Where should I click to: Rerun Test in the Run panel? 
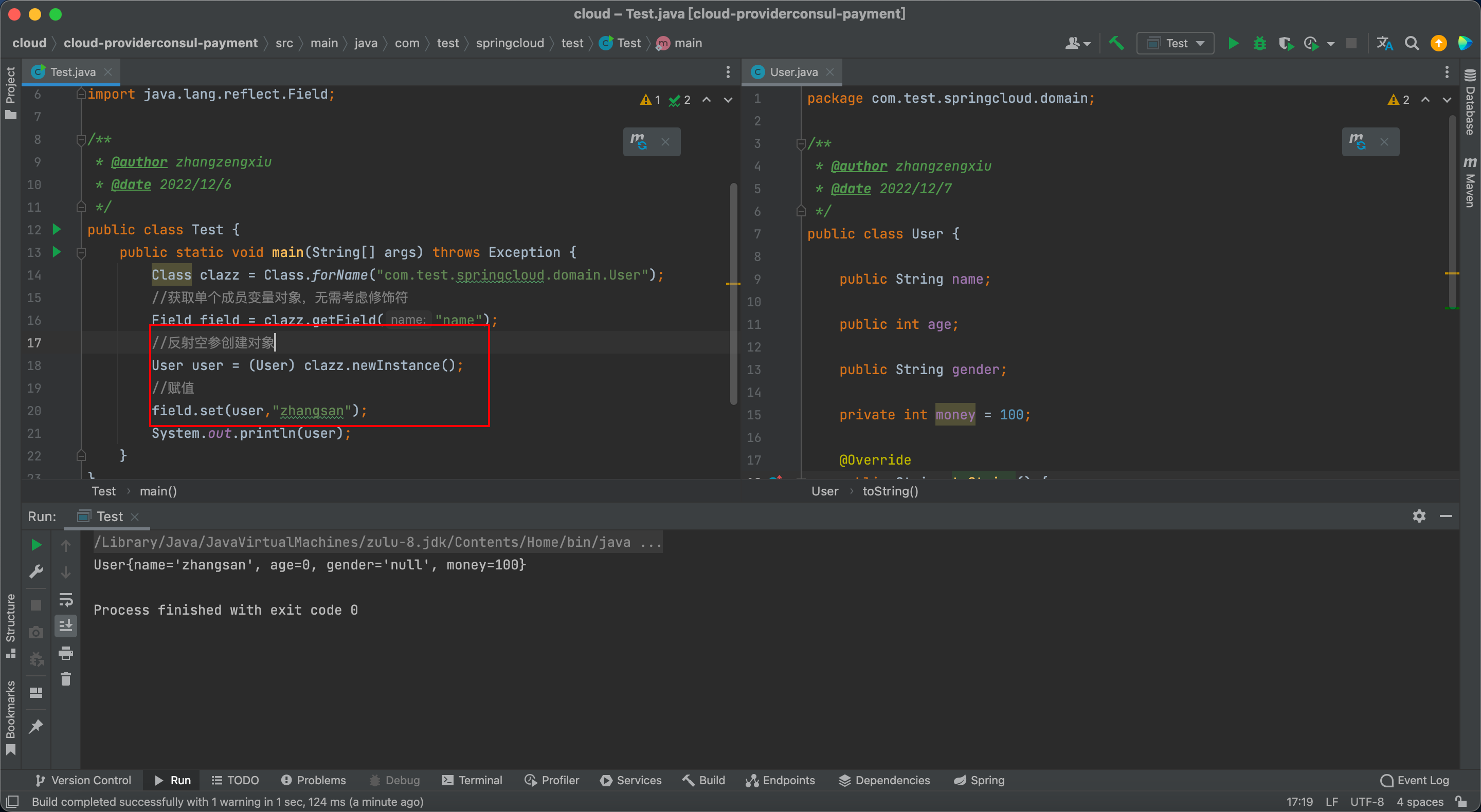[x=36, y=545]
